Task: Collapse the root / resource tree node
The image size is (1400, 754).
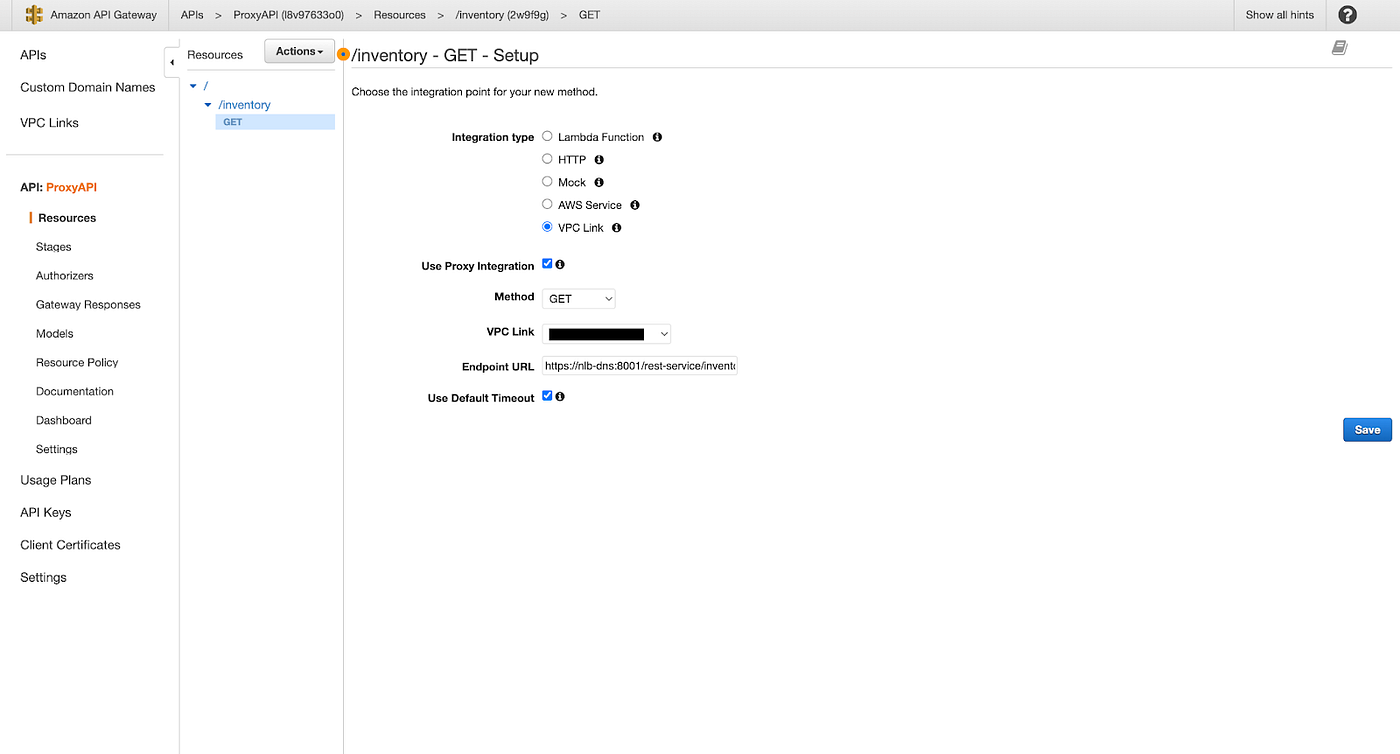Action: 193,86
